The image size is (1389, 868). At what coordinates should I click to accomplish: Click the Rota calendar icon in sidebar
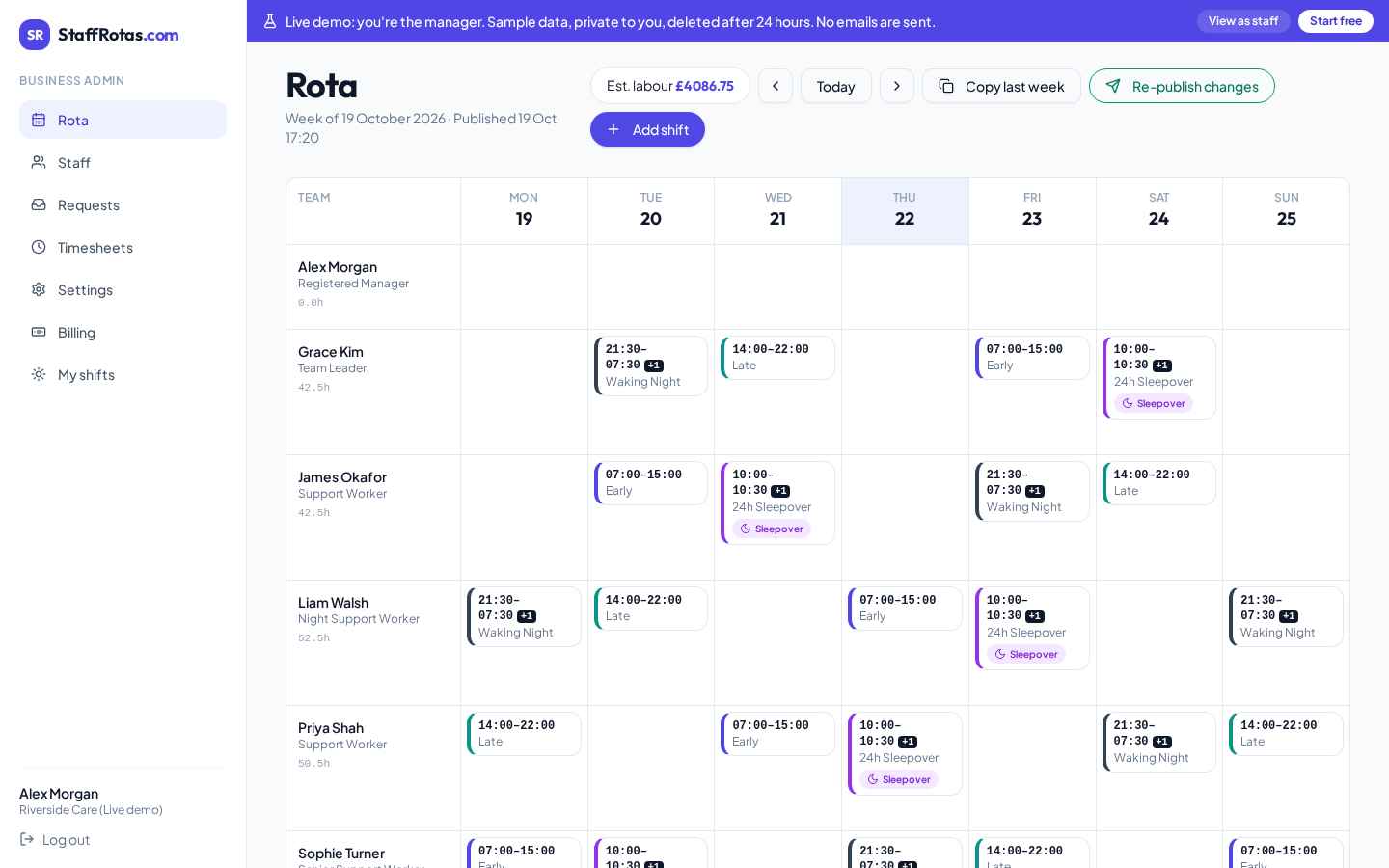[x=39, y=120]
